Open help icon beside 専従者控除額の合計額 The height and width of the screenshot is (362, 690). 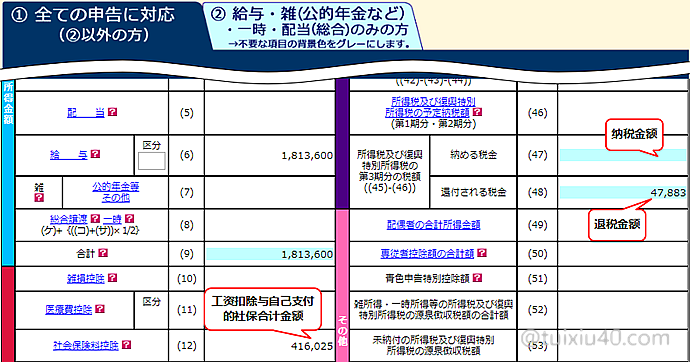(482, 253)
